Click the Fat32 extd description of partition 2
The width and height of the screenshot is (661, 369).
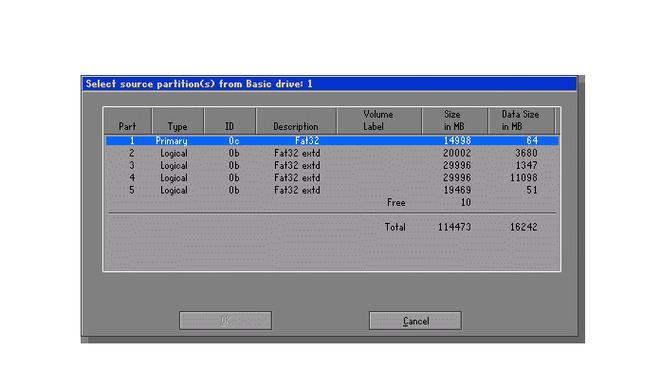pos(297,153)
